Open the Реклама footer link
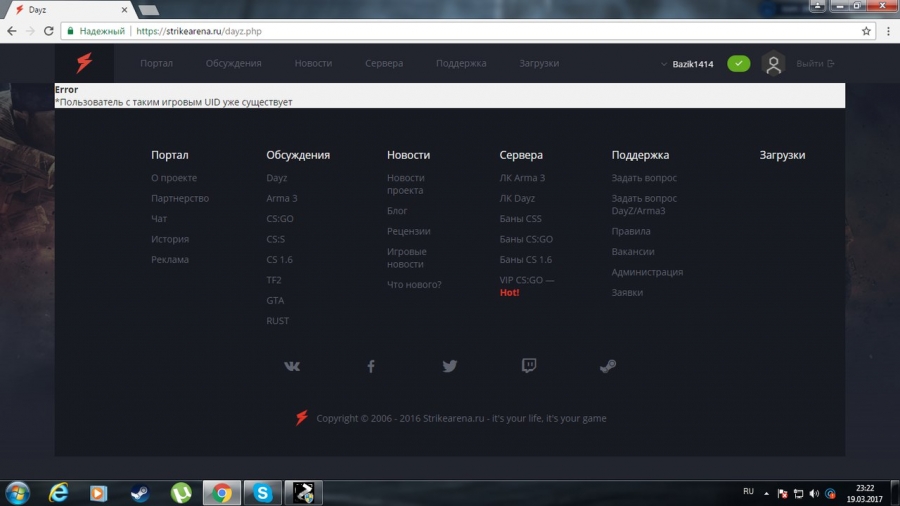This screenshot has width=900, height=506. point(170,259)
